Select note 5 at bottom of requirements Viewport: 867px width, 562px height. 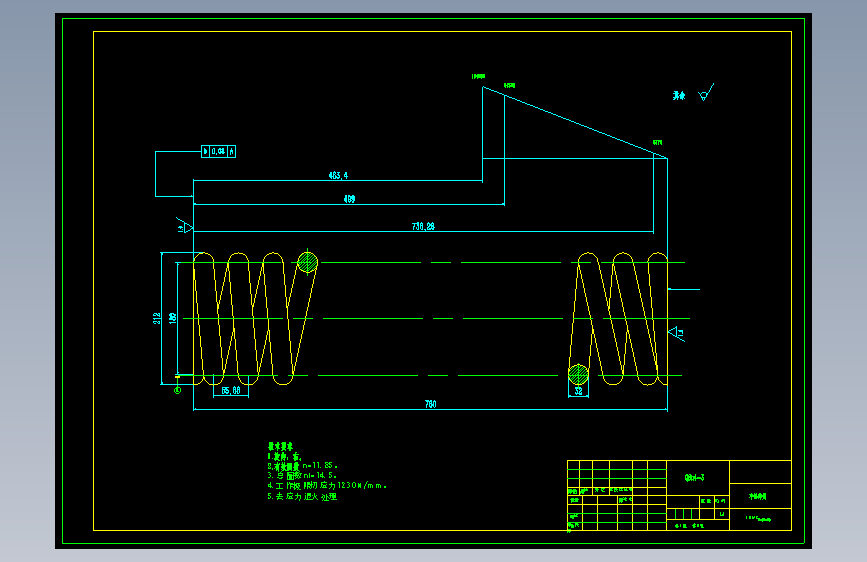tap(302, 496)
